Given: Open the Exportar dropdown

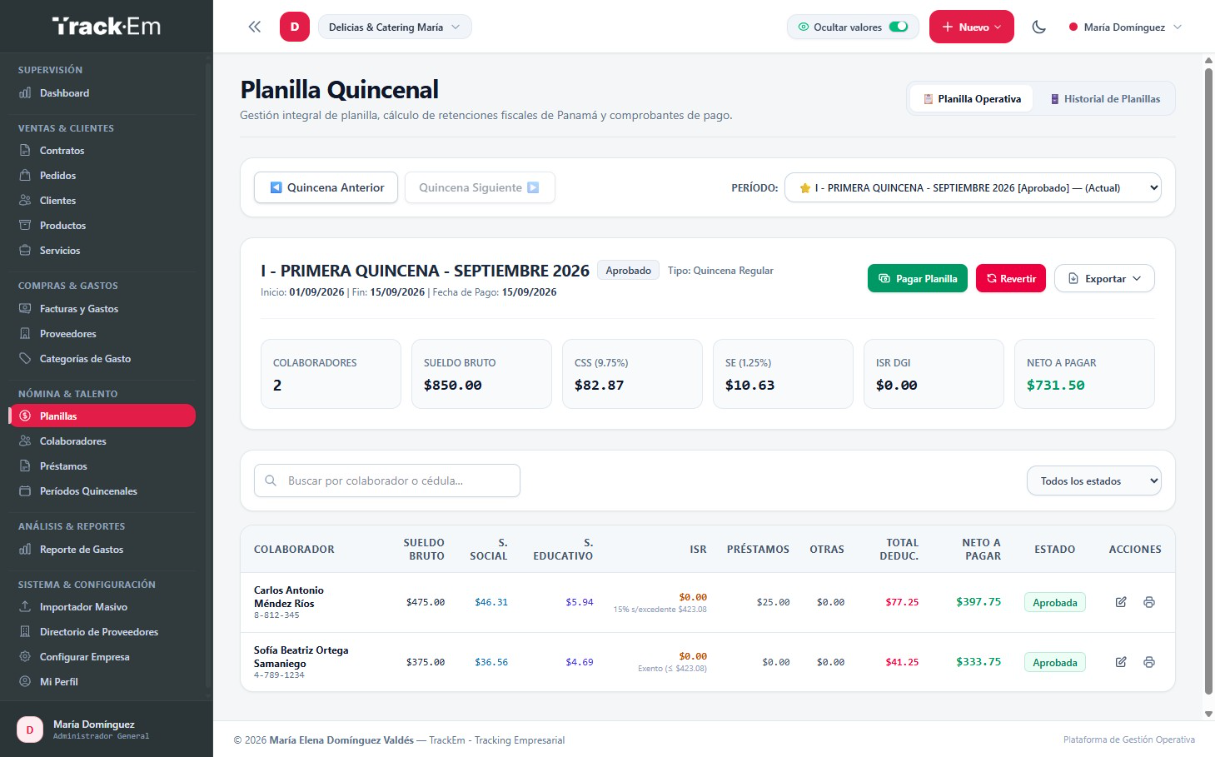Looking at the screenshot, I should coord(1104,278).
